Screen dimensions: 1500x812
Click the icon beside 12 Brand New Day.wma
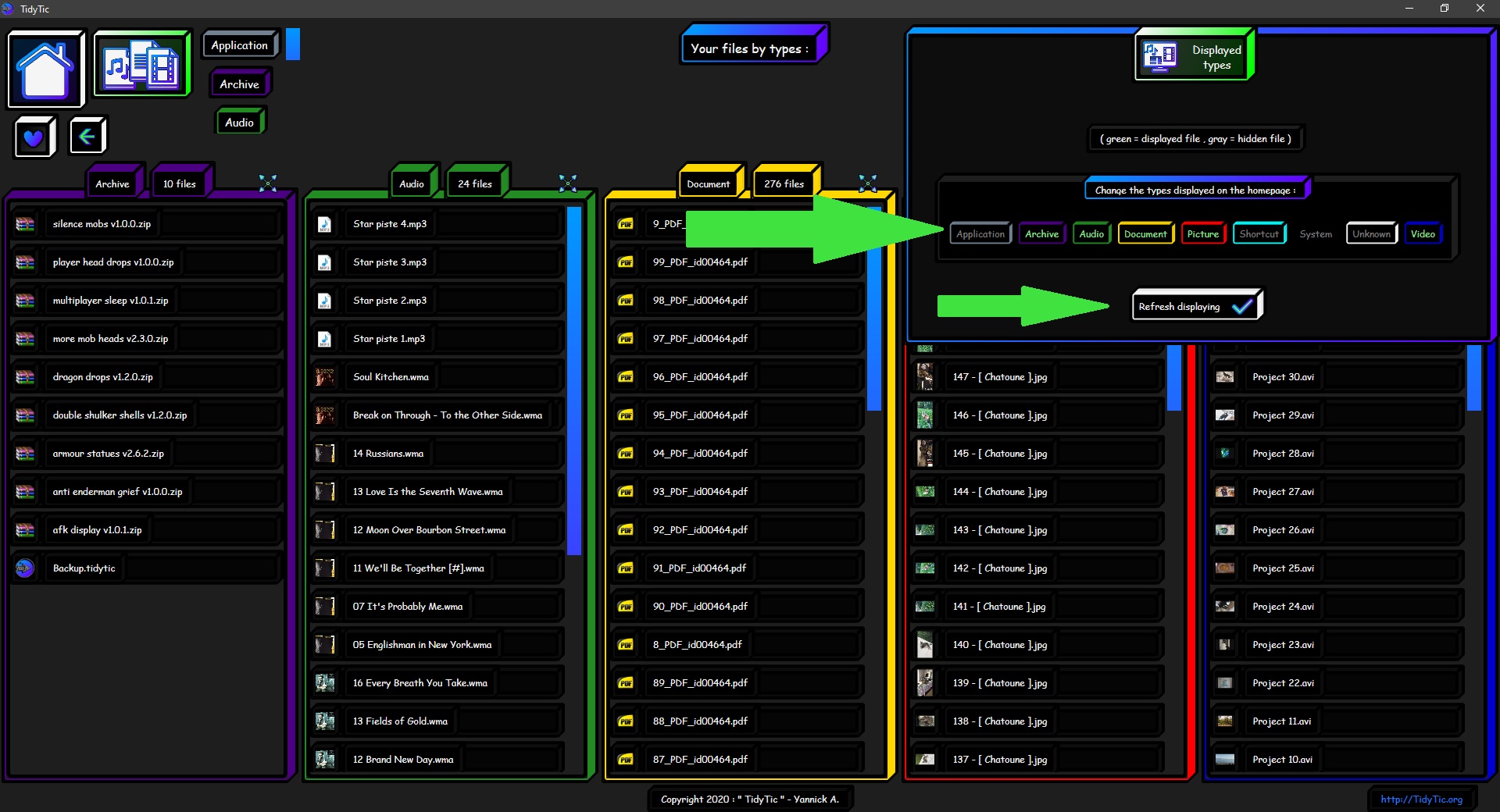click(x=324, y=760)
